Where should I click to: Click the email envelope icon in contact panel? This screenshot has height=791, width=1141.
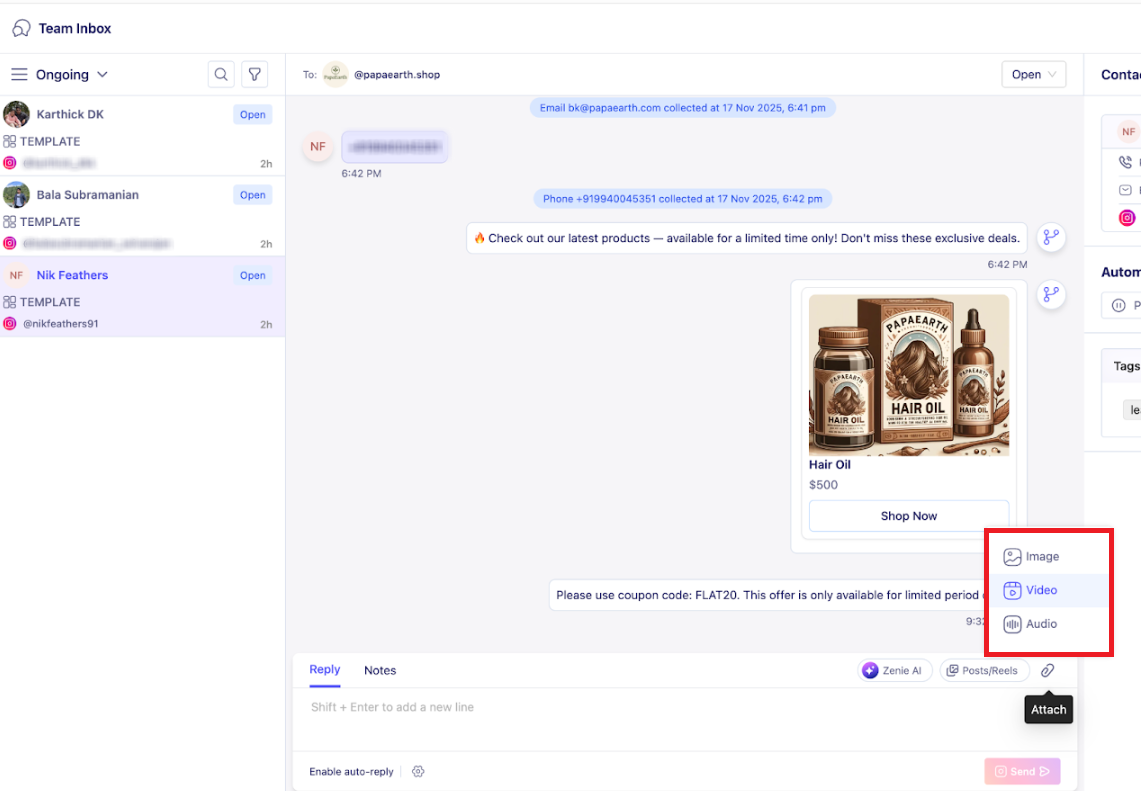pyautogui.click(x=1125, y=190)
